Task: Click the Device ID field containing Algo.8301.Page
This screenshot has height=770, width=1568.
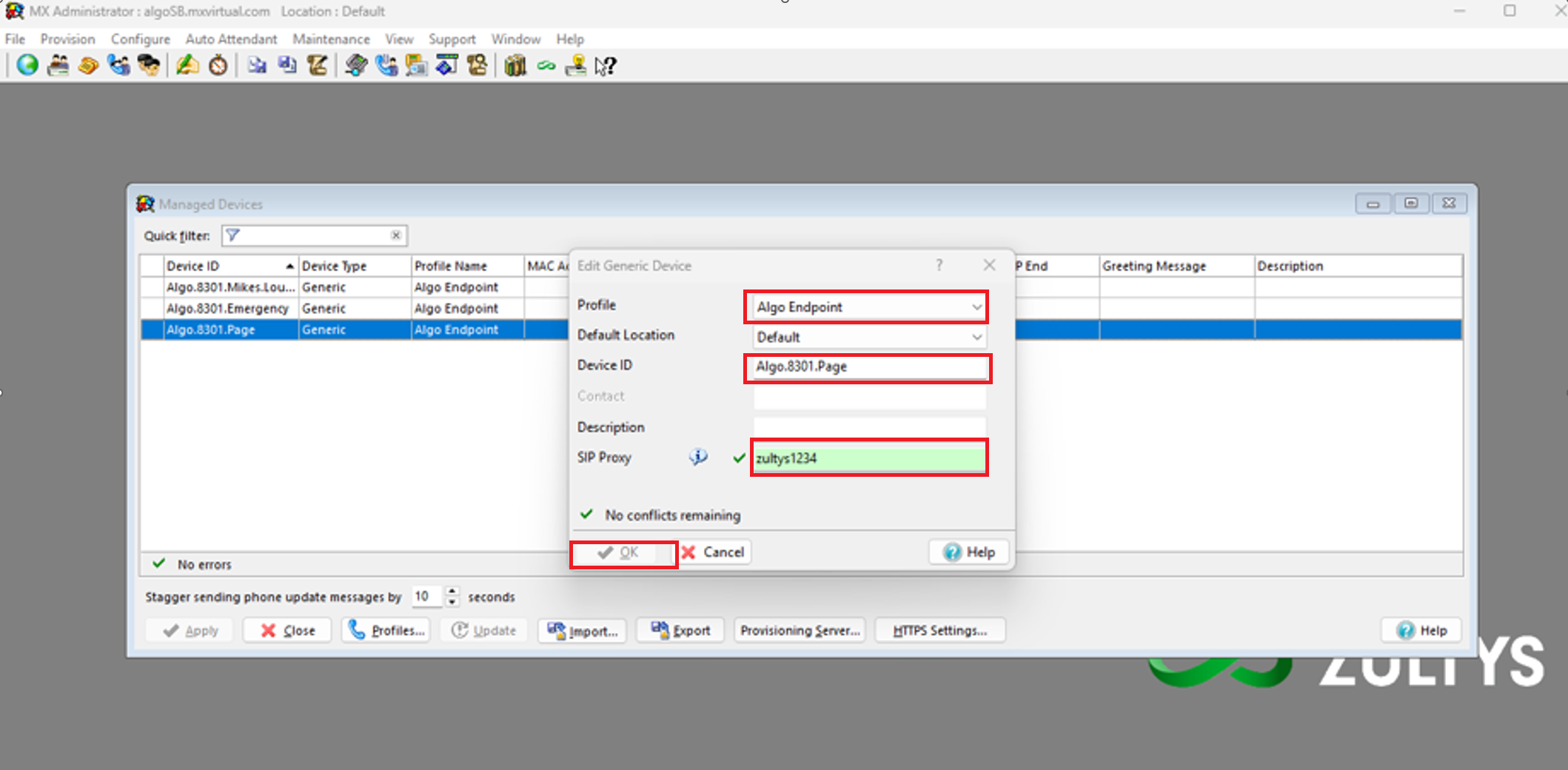Action: 868,367
